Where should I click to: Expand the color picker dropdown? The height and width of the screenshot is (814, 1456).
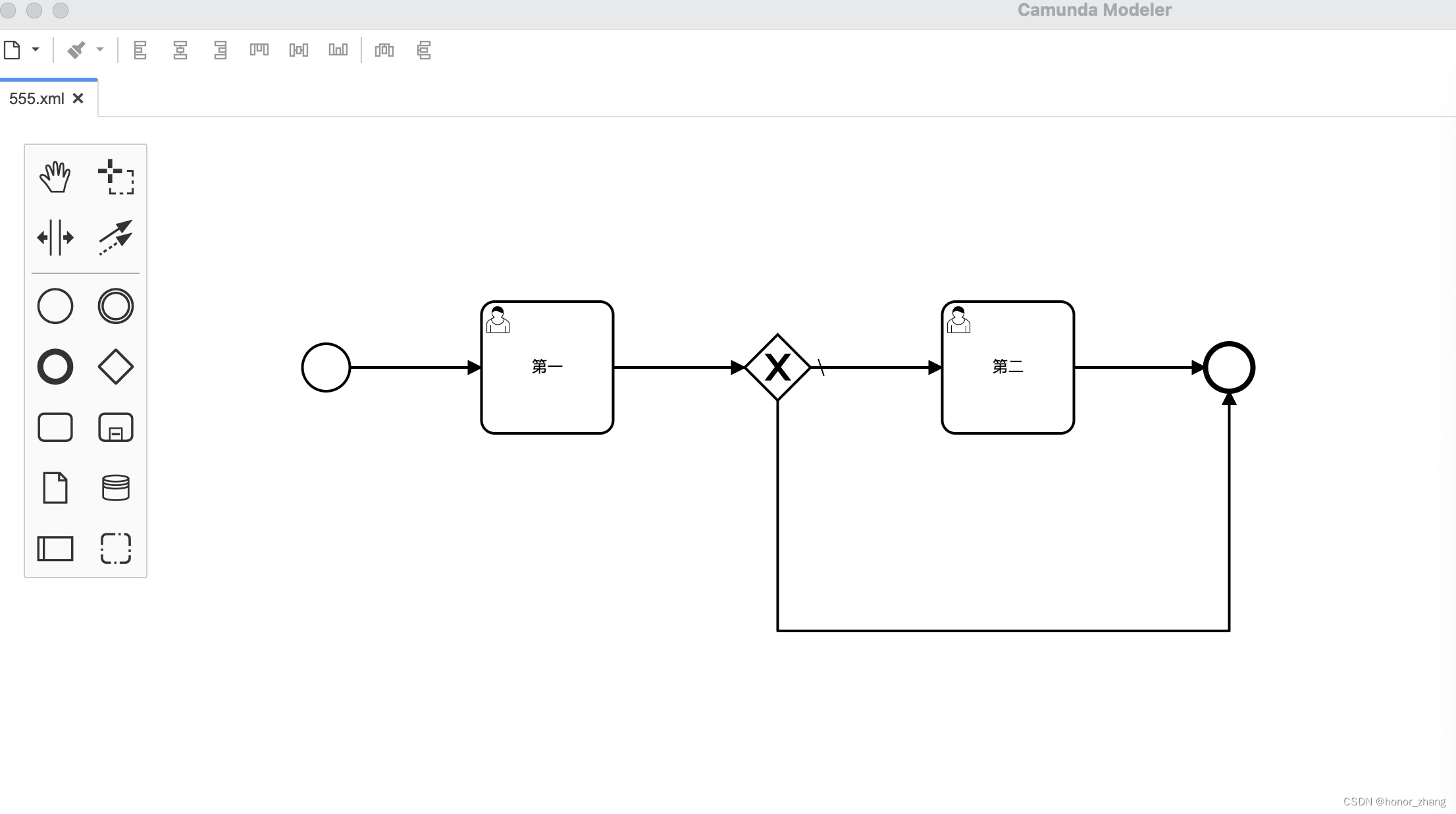100,50
